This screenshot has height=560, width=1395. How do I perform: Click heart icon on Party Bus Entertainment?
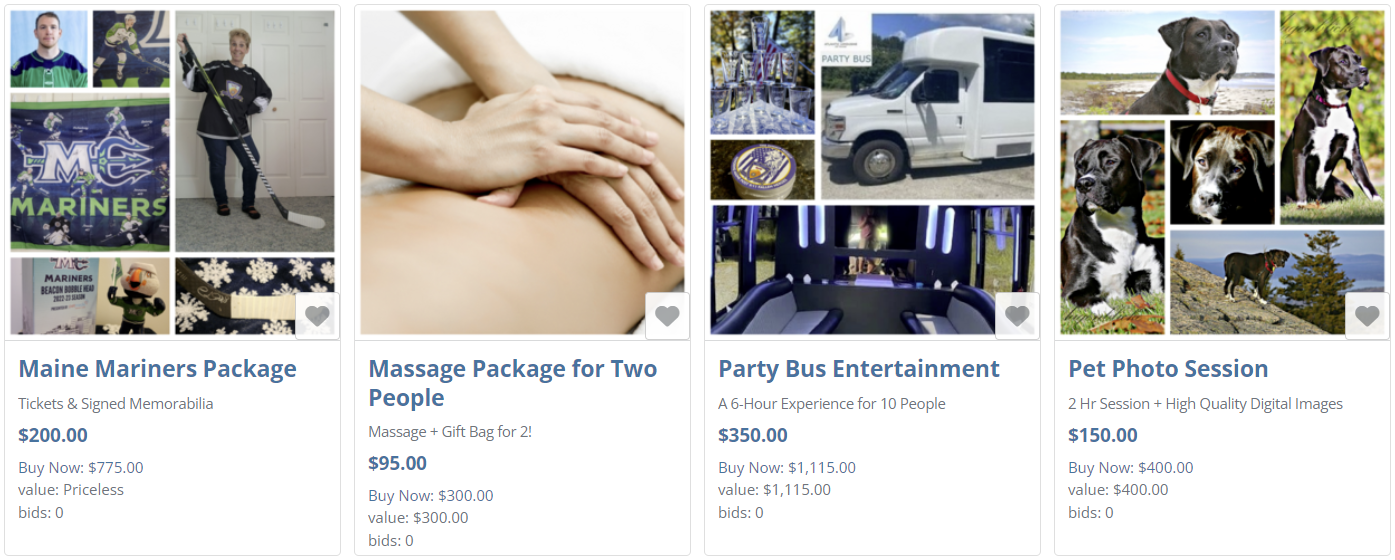click(x=1017, y=316)
